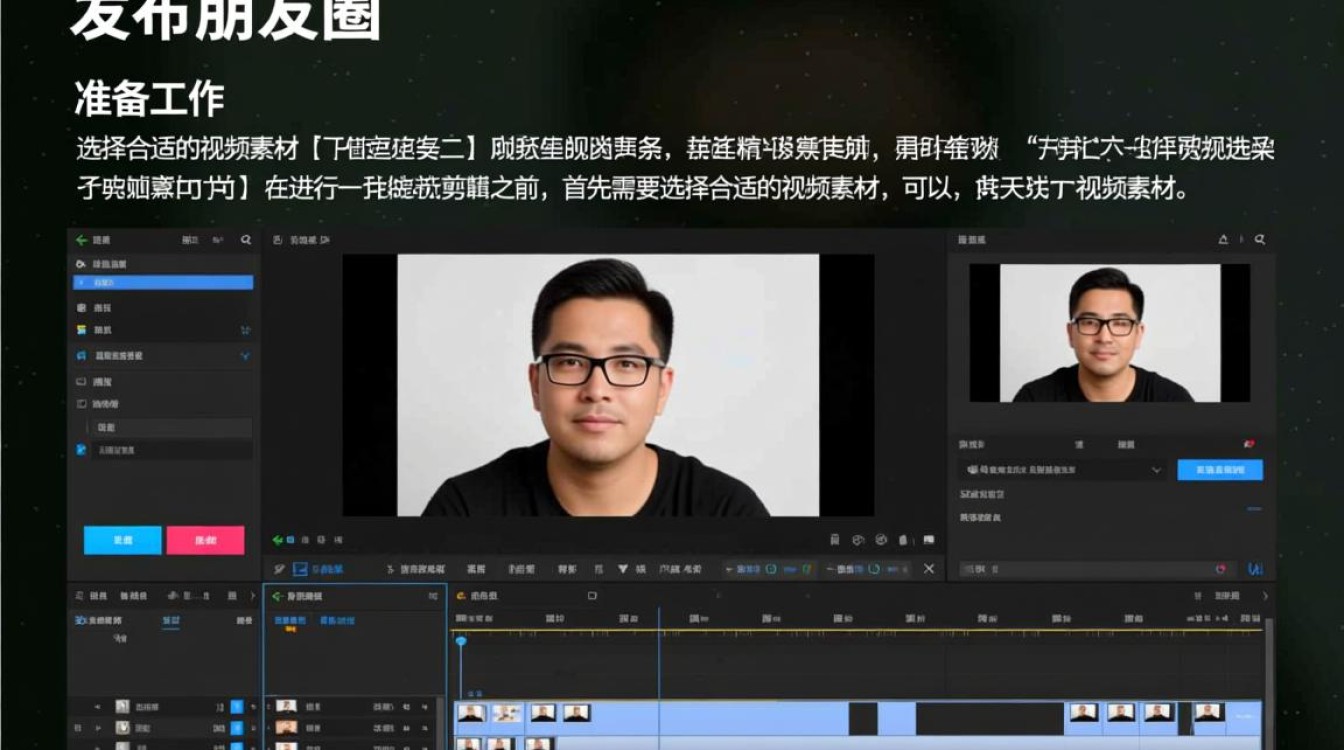Click the first clip thumbnail on the top timeline track
Screen dimensions: 1344x750
point(471,713)
